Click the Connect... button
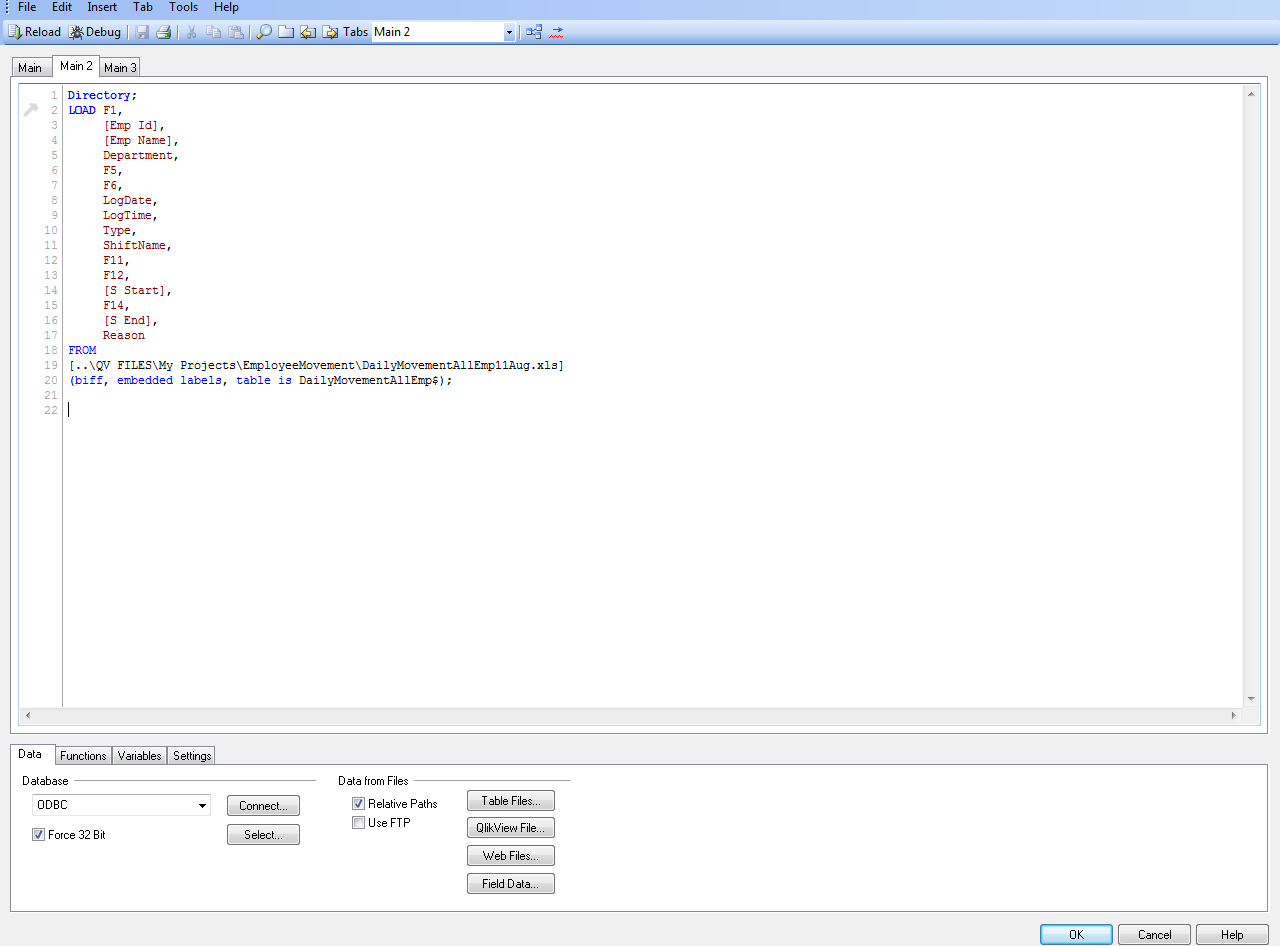The width and height of the screenshot is (1280, 946). (263, 806)
